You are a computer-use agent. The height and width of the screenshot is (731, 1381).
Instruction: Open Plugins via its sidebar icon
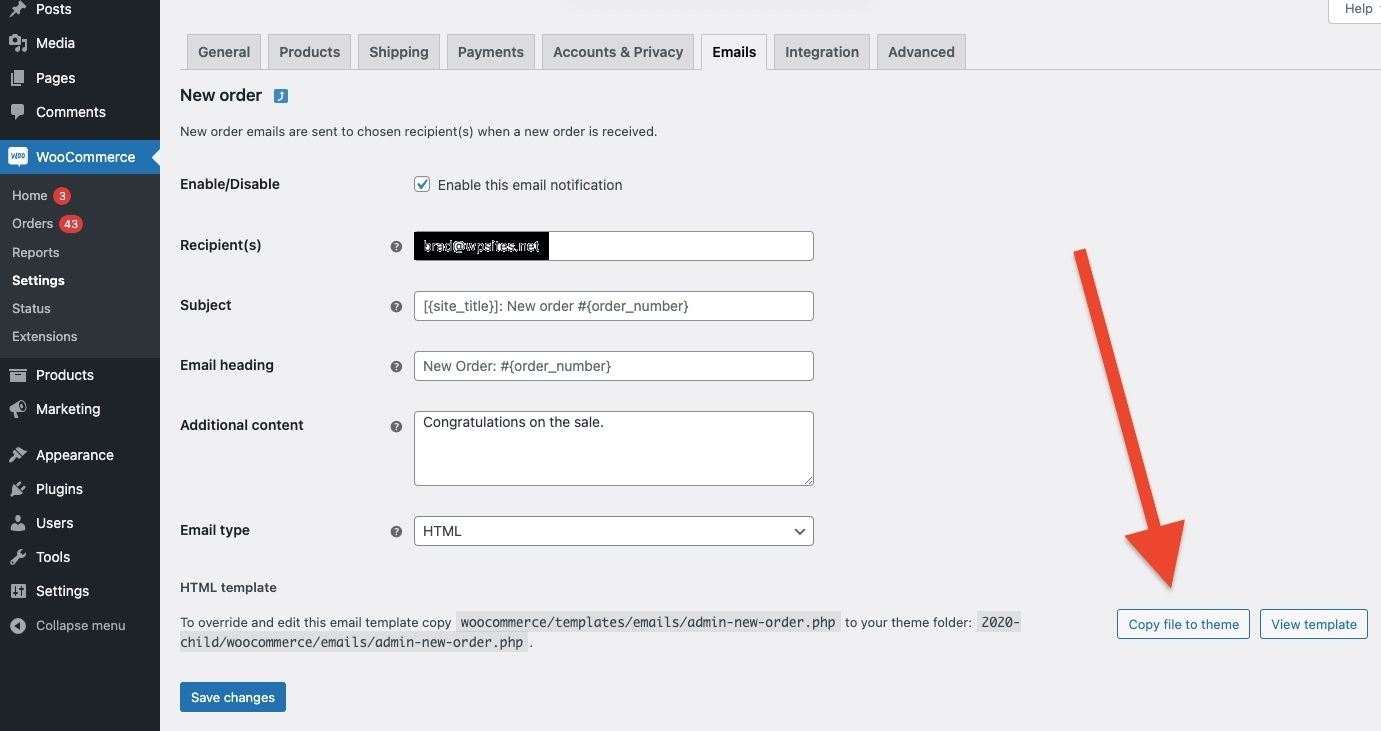coord(20,489)
